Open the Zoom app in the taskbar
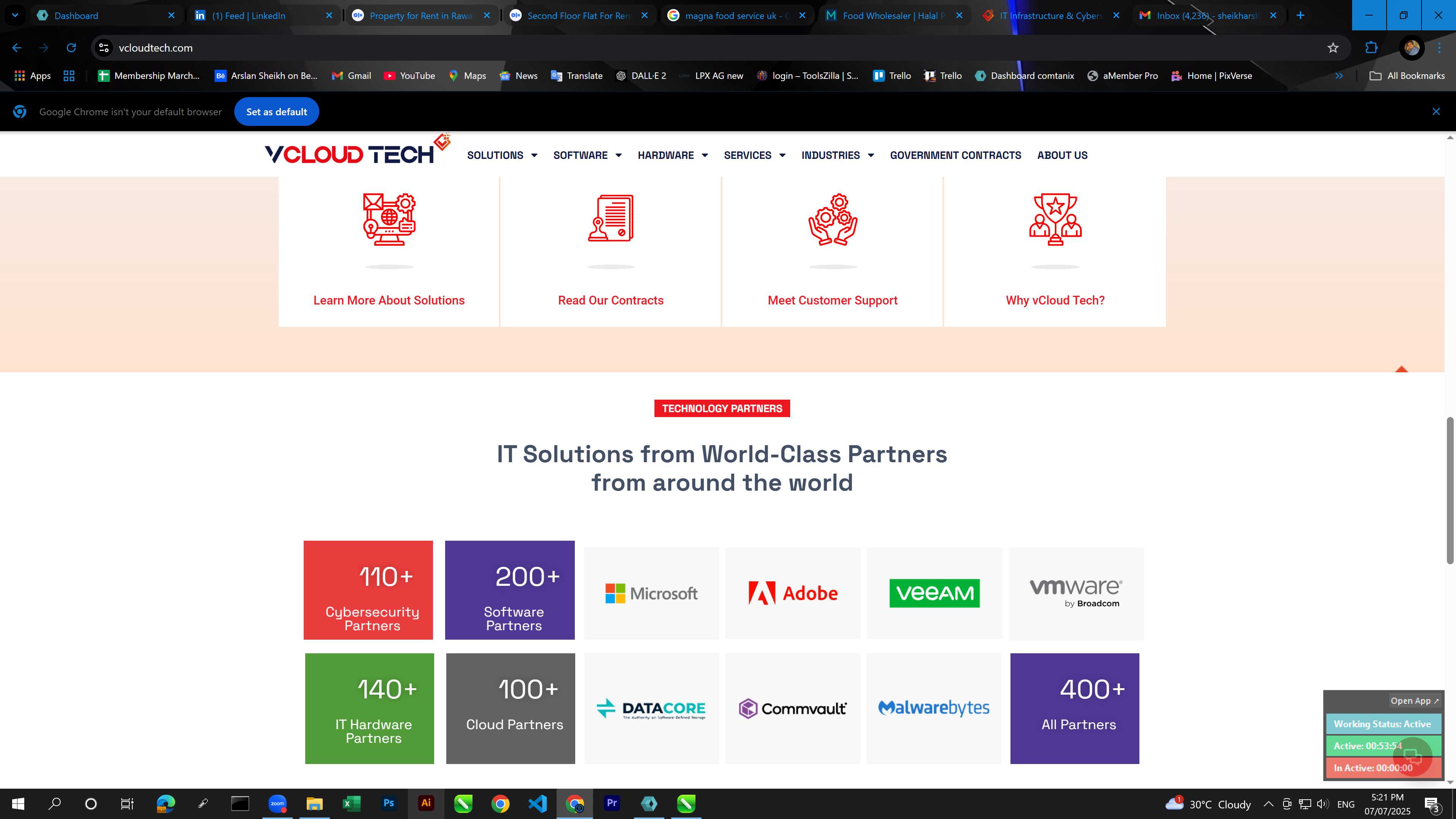This screenshot has height=819, width=1456. pos(277,803)
